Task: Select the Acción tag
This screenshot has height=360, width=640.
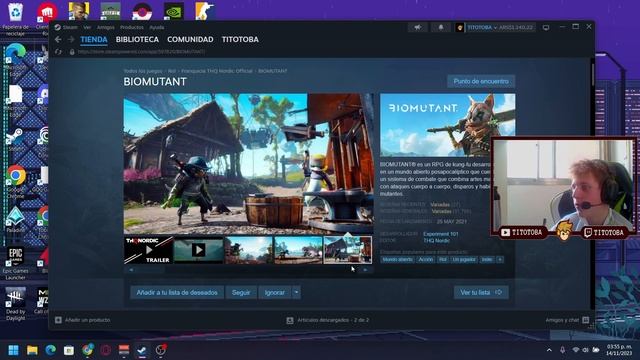Action: (425, 260)
